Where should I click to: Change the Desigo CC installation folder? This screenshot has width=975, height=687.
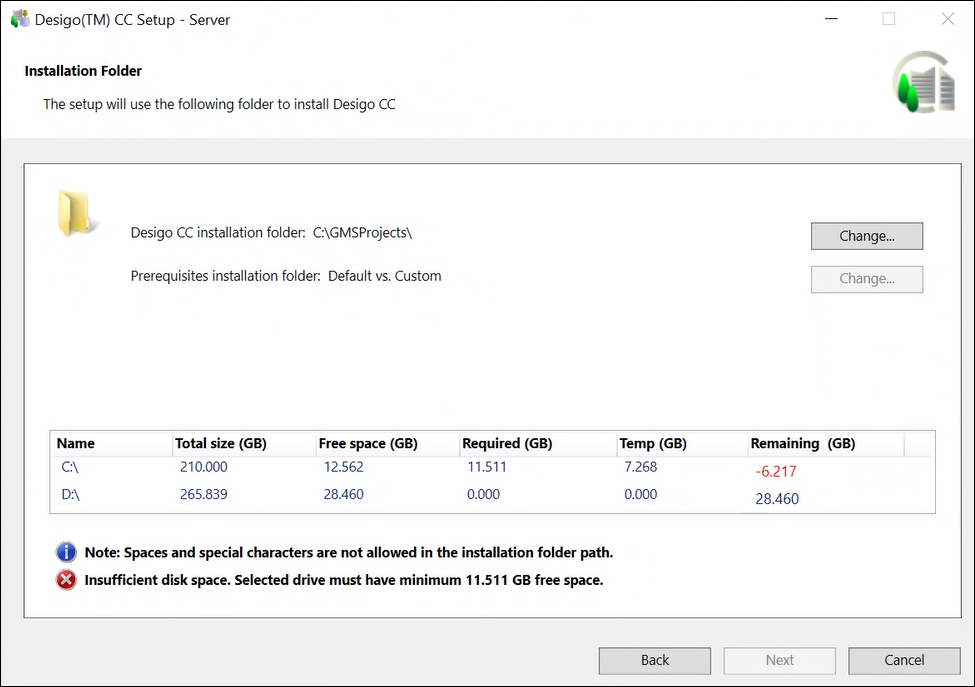tap(866, 236)
